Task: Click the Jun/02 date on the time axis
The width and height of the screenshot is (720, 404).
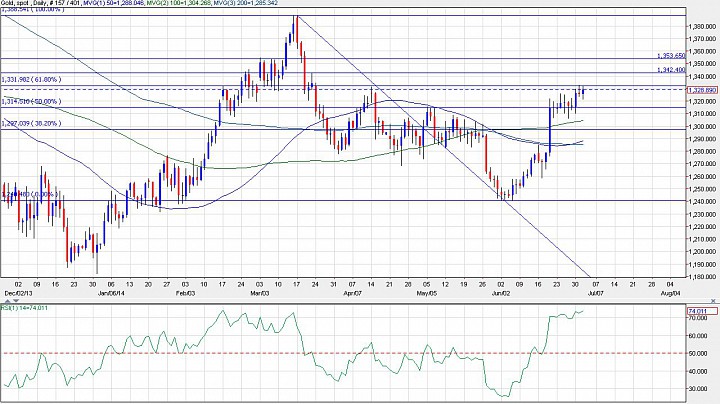Action: pyautogui.click(x=501, y=293)
